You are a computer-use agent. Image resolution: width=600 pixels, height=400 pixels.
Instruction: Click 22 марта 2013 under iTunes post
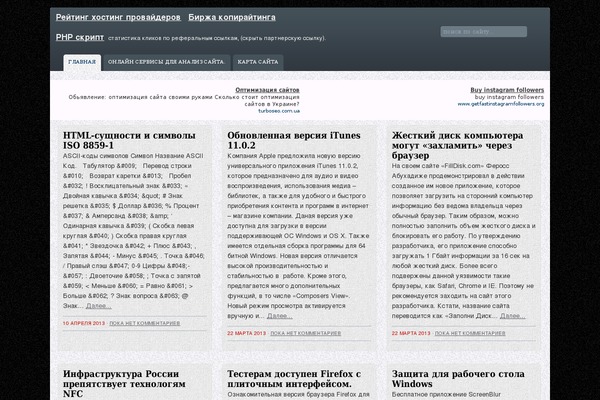click(x=246, y=333)
